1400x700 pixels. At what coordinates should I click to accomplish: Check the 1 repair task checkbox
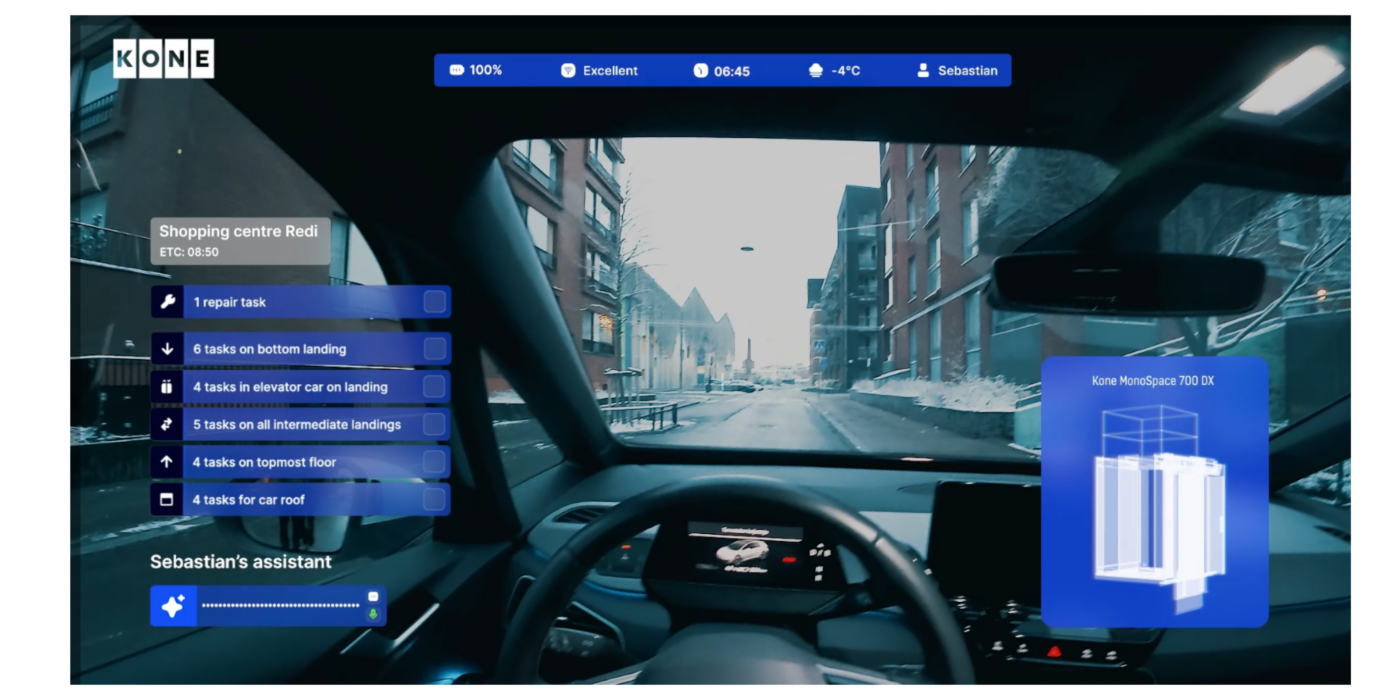point(434,302)
